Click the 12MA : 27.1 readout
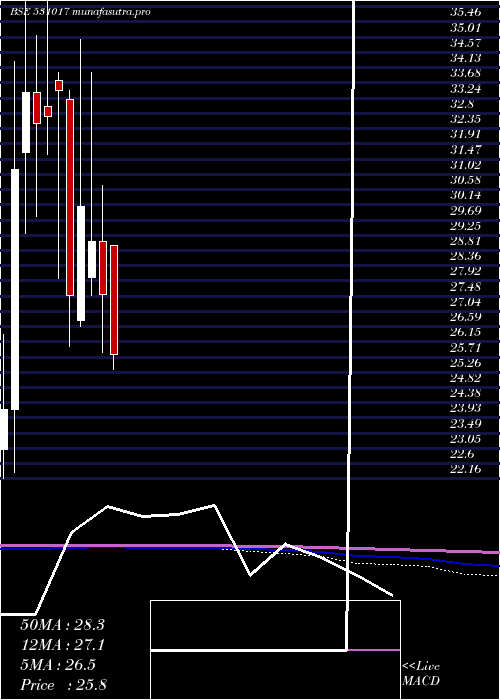 coord(62,645)
